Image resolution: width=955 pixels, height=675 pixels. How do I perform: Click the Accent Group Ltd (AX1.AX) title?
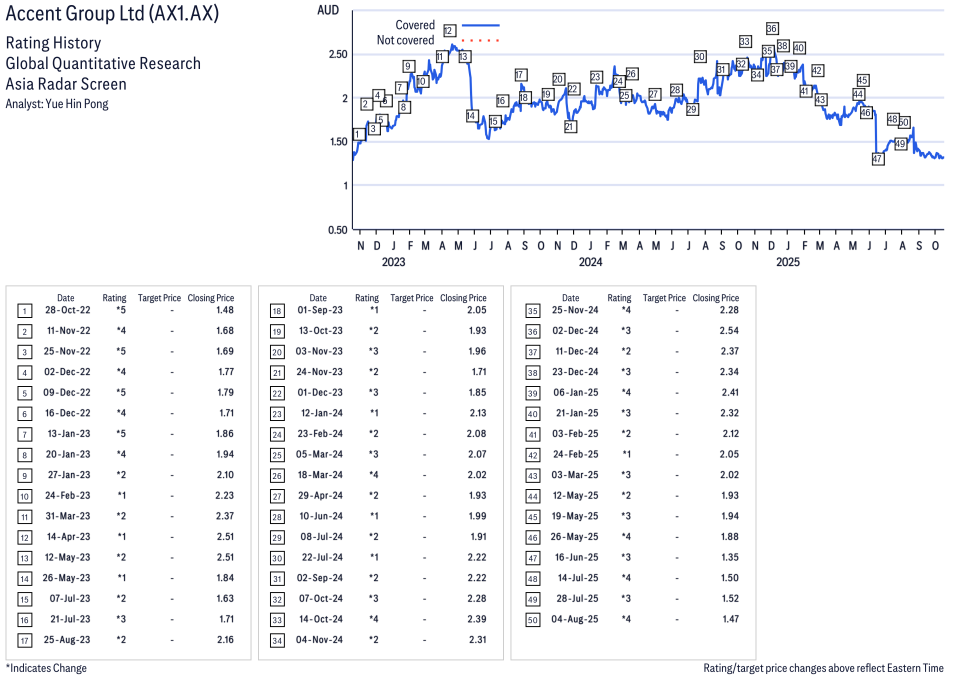pyautogui.click(x=112, y=16)
